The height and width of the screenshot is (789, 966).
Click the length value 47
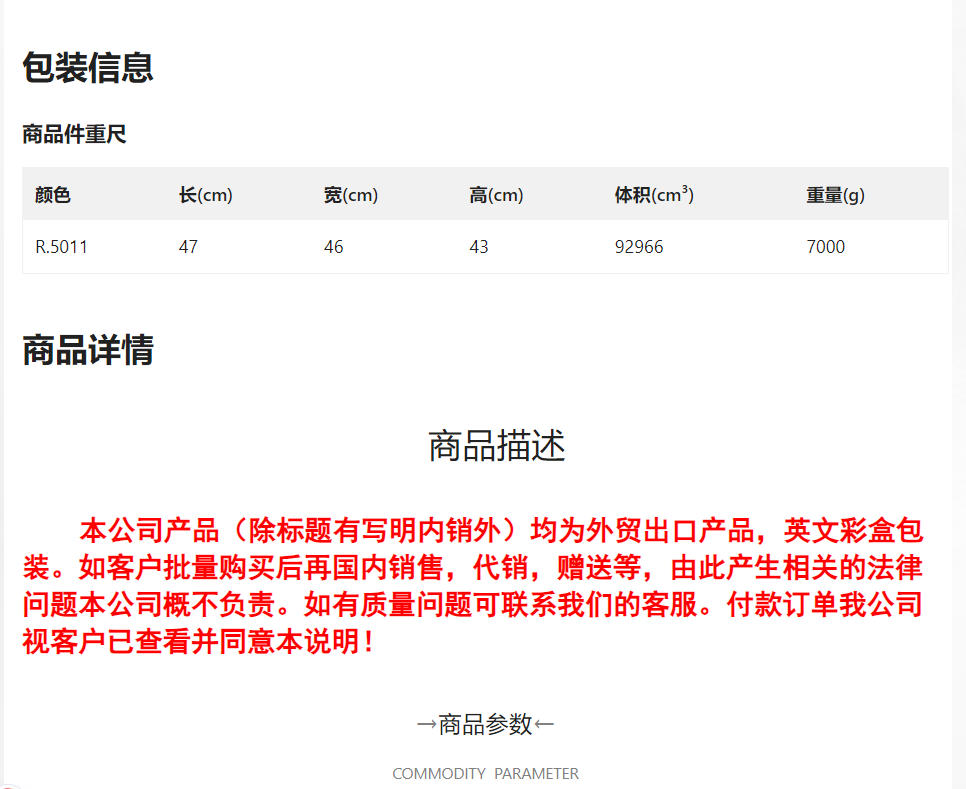(x=189, y=247)
